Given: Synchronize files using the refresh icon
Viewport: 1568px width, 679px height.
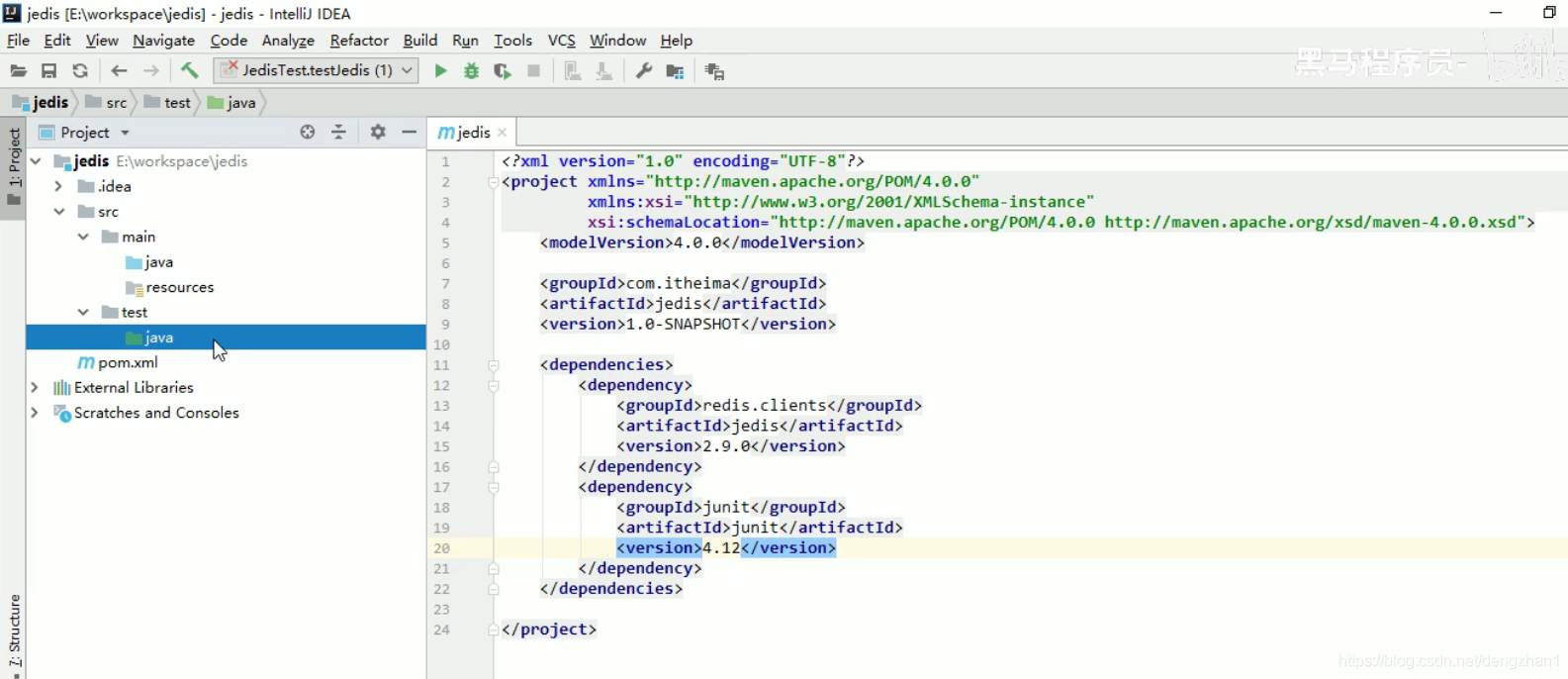Looking at the screenshot, I should coord(80,71).
